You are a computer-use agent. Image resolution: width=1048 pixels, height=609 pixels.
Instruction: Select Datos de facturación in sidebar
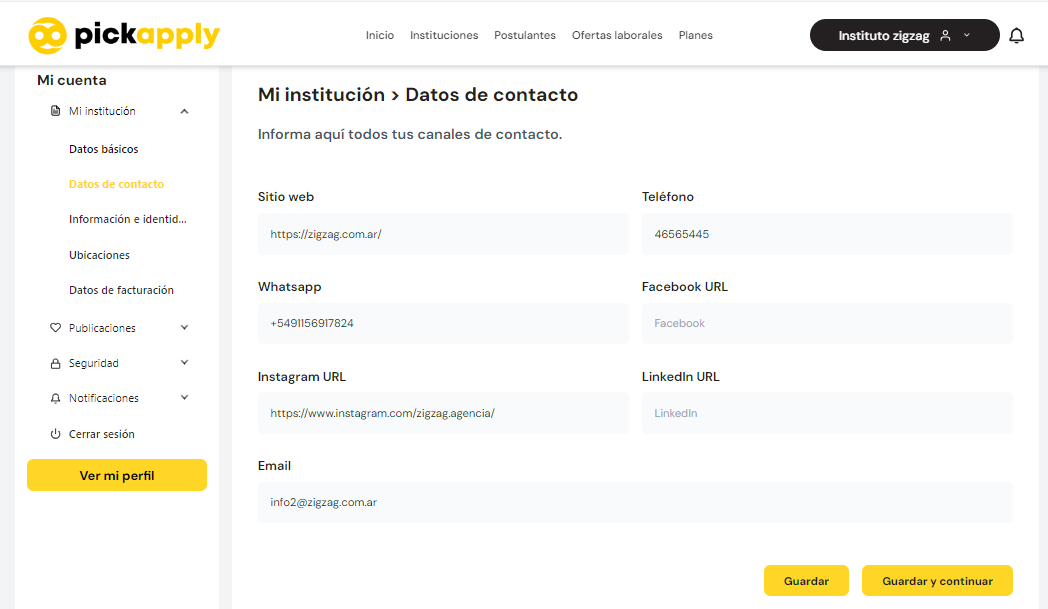[x=121, y=290]
